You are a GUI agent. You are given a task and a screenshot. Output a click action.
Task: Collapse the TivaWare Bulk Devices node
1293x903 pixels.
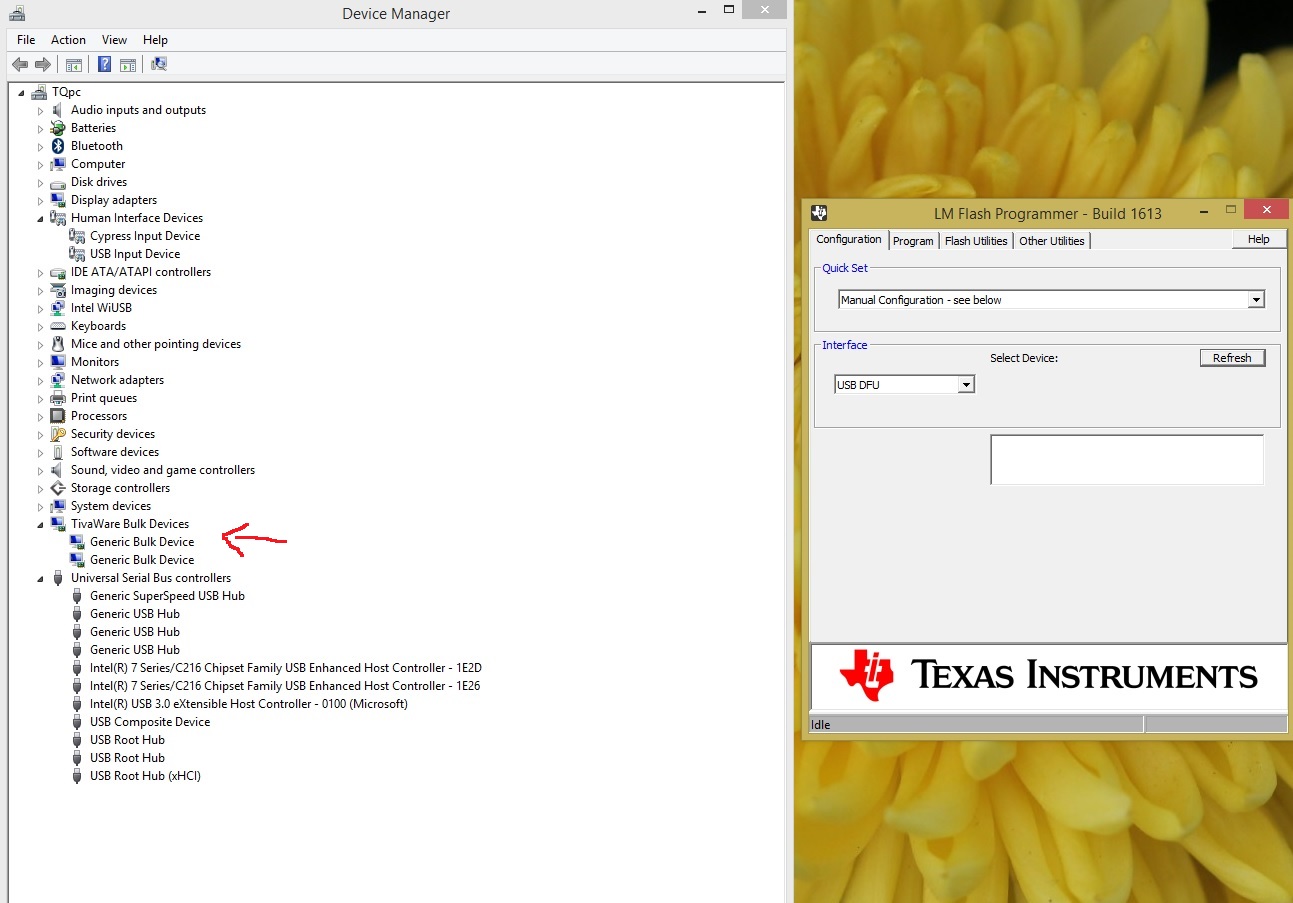point(41,524)
